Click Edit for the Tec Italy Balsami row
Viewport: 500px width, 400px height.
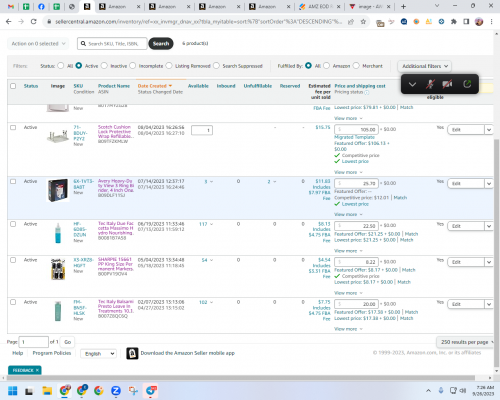466,304
